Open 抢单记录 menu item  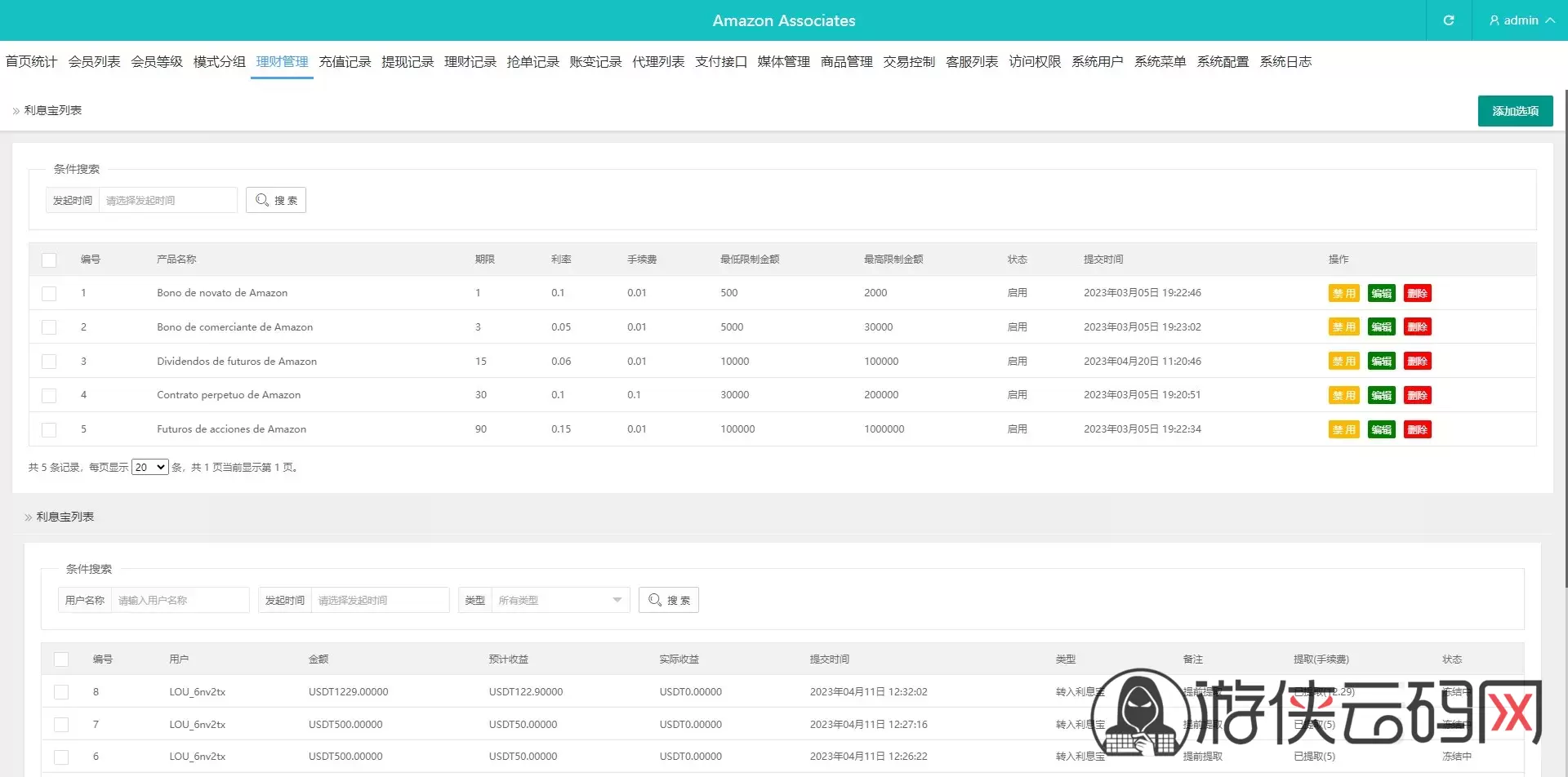tap(533, 61)
